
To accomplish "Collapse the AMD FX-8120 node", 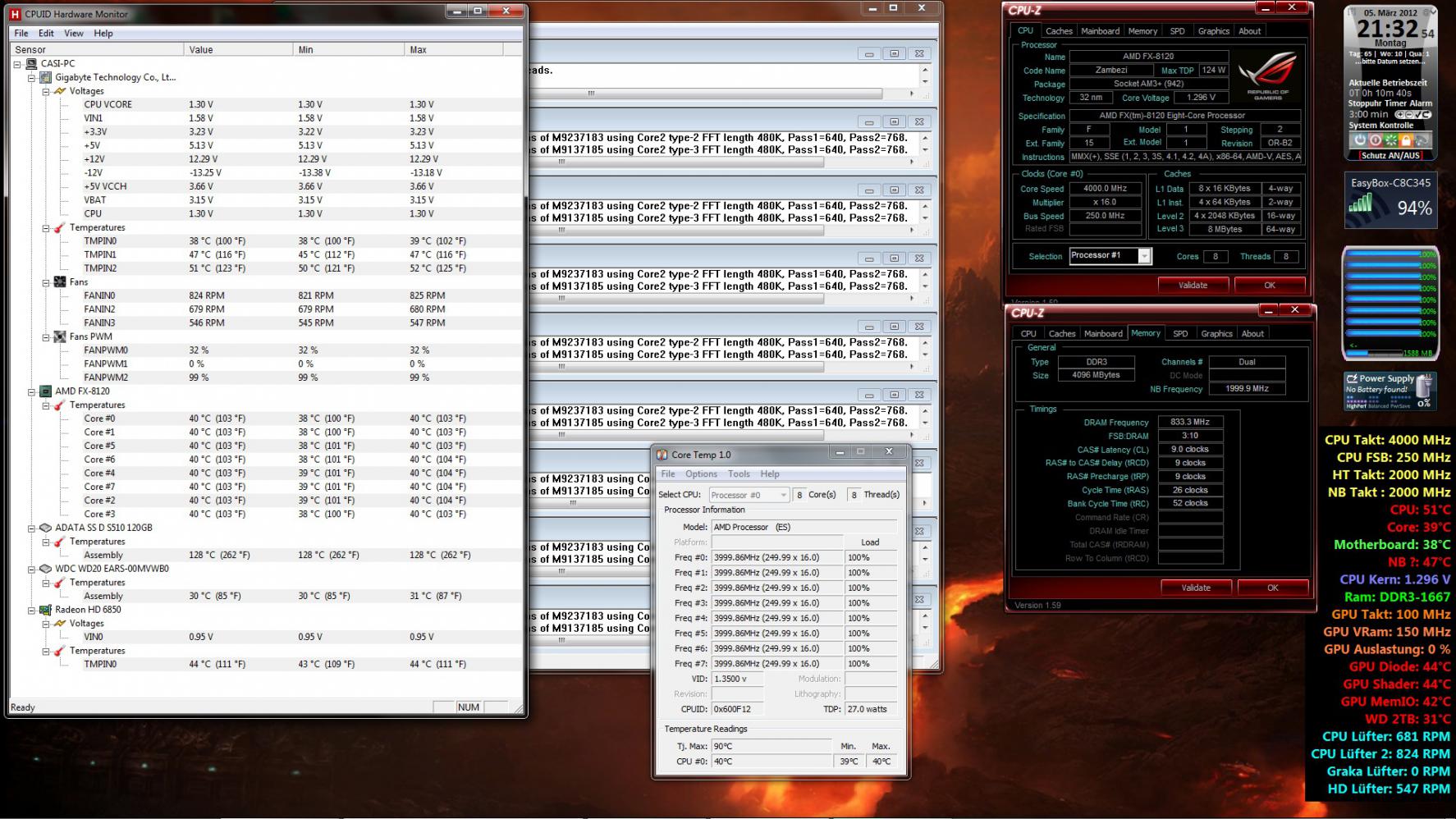I will pos(32,391).
